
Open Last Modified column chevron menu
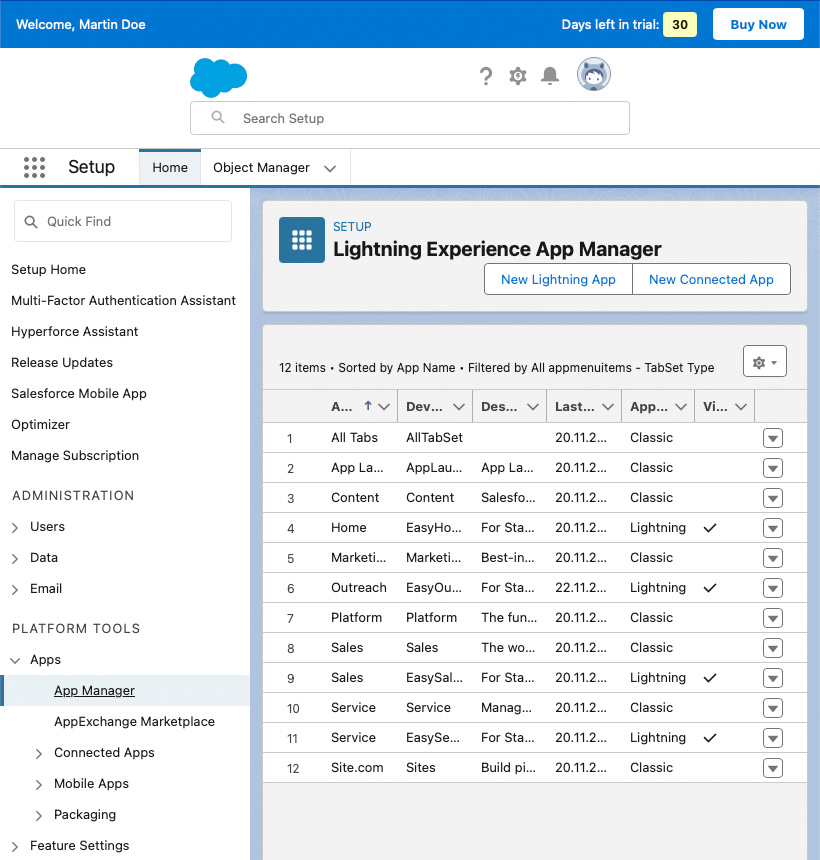(x=607, y=407)
